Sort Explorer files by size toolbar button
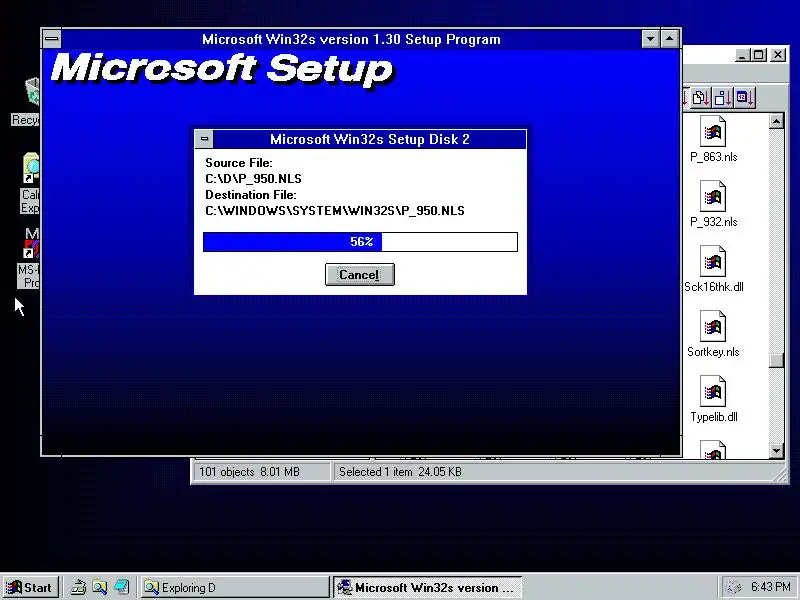 [x=722, y=97]
